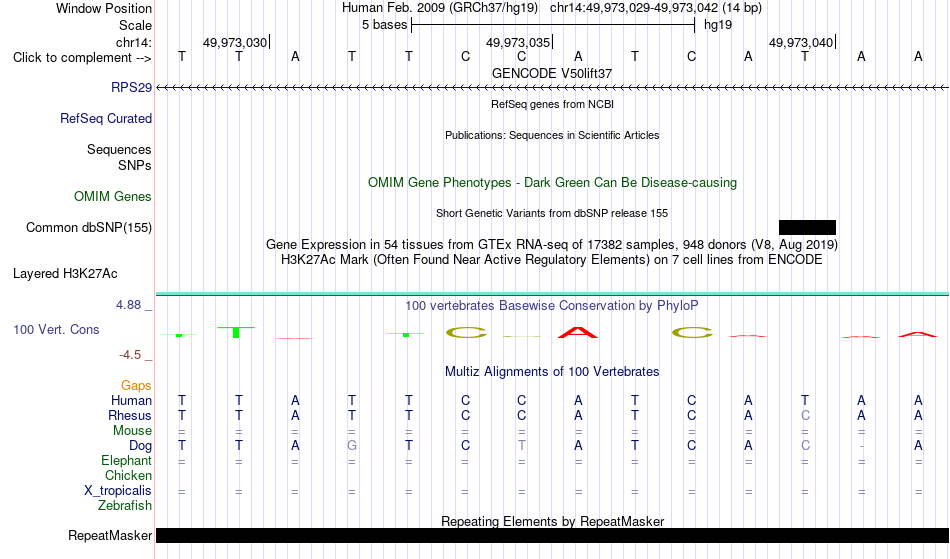Select the Mouse alignment row label
950x559 pixels.
[x=132, y=431]
